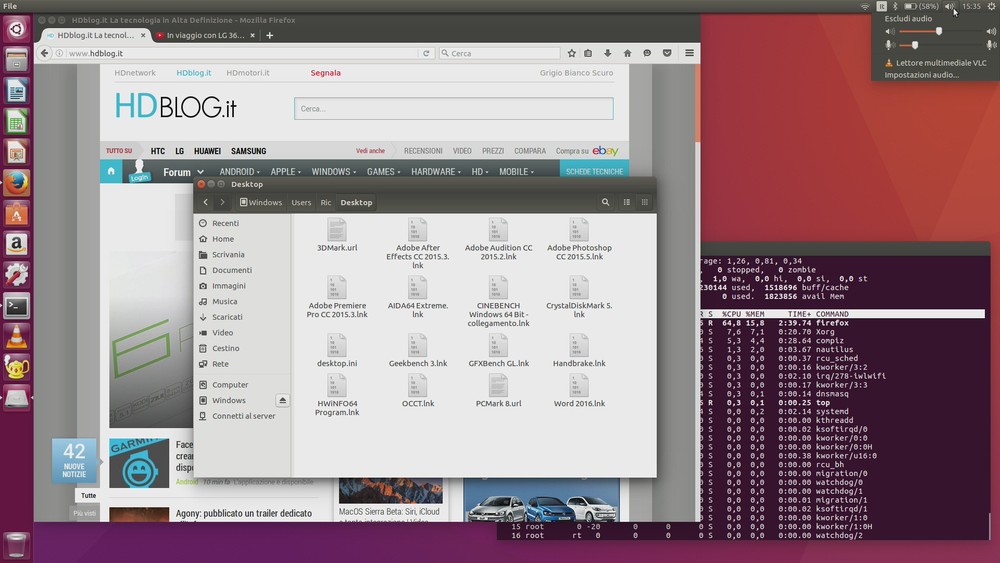
Task: Open Impostazioni audio in the sound menu
Action: point(921,75)
